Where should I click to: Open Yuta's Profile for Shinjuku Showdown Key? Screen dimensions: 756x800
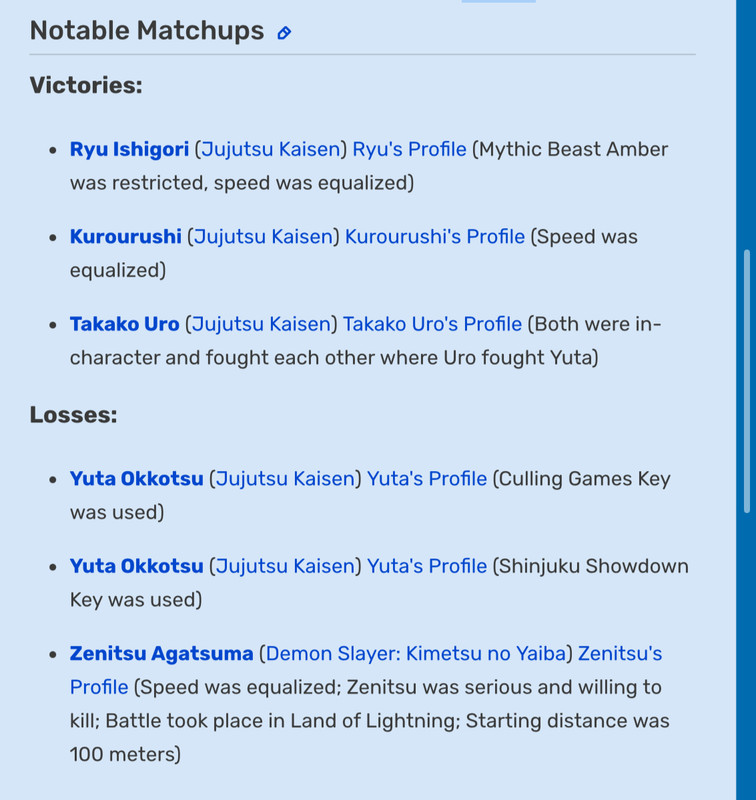[427, 566]
